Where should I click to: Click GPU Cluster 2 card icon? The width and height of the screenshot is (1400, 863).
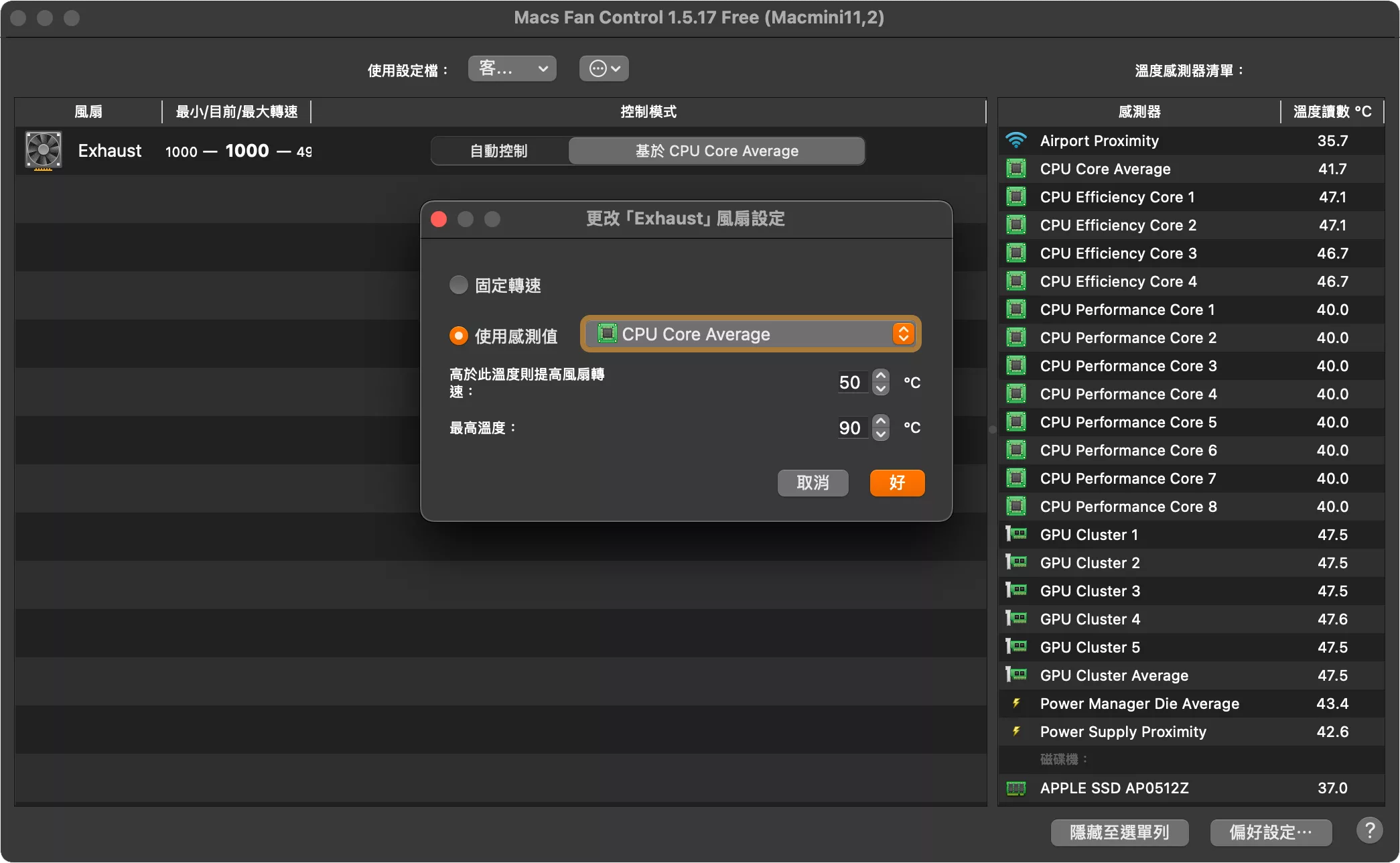tap(1016, 562)
